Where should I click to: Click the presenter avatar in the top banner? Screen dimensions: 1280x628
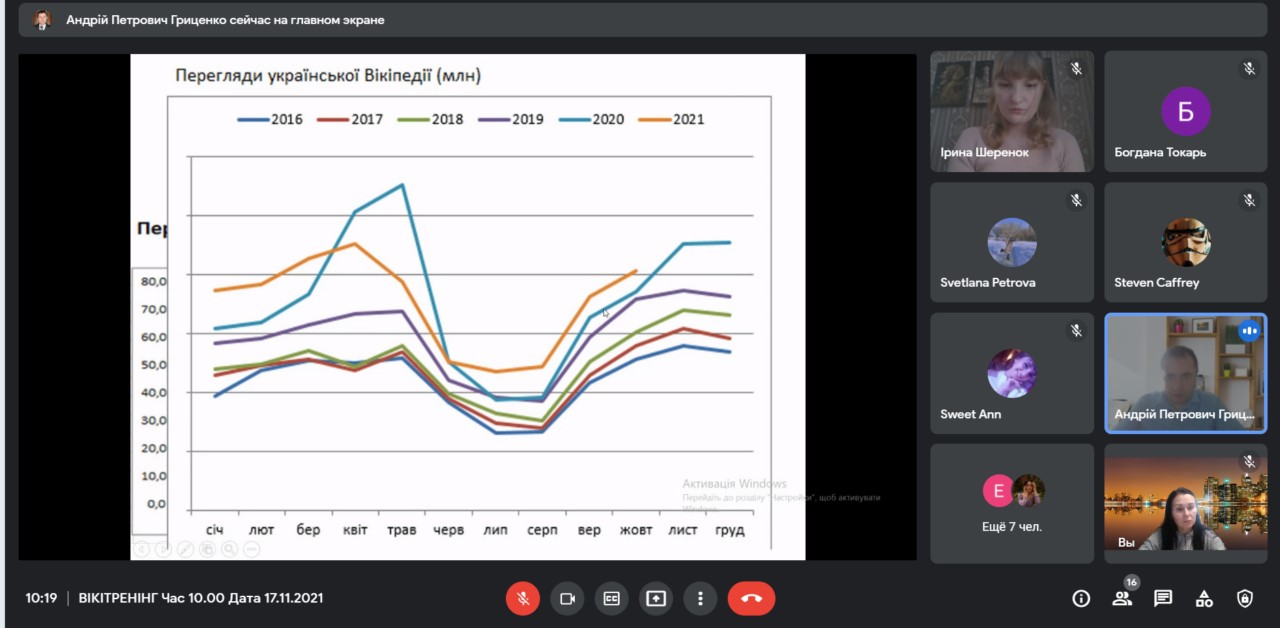pyautogui.click(x=42, y=20)
